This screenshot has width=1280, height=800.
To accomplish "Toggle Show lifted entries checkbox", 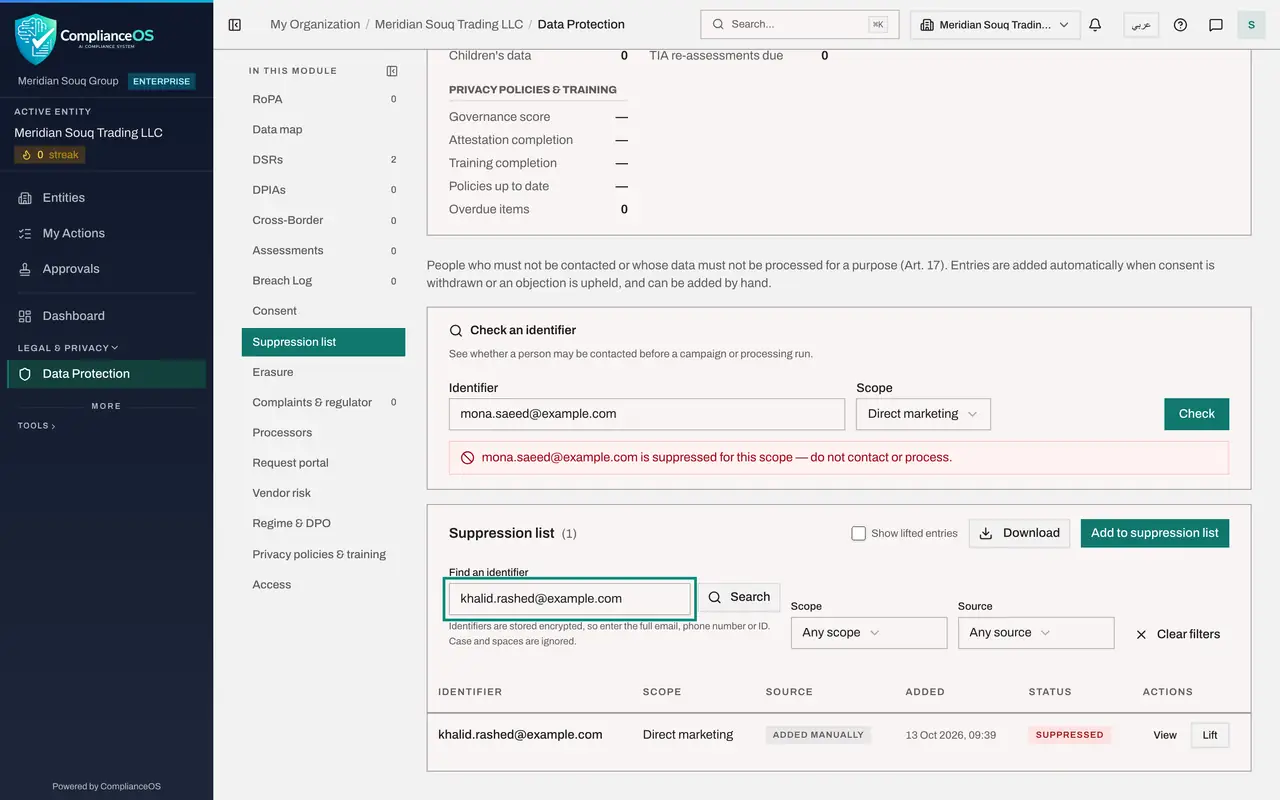I will (x=858, y=533).
